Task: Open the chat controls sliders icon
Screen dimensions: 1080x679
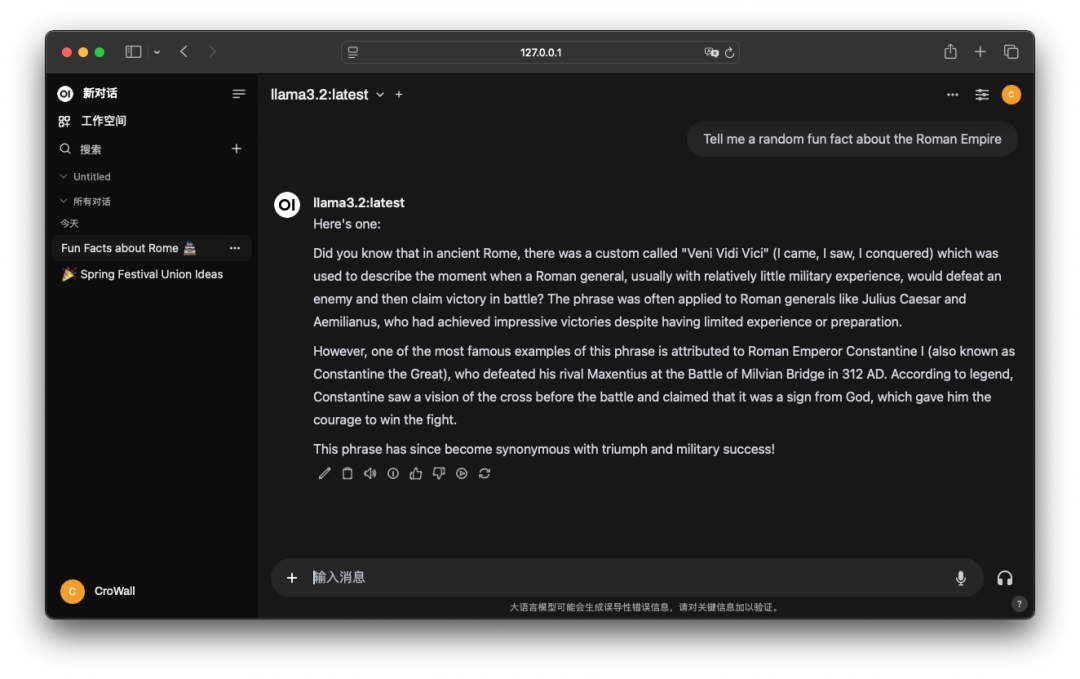Action: click(982, 94)
